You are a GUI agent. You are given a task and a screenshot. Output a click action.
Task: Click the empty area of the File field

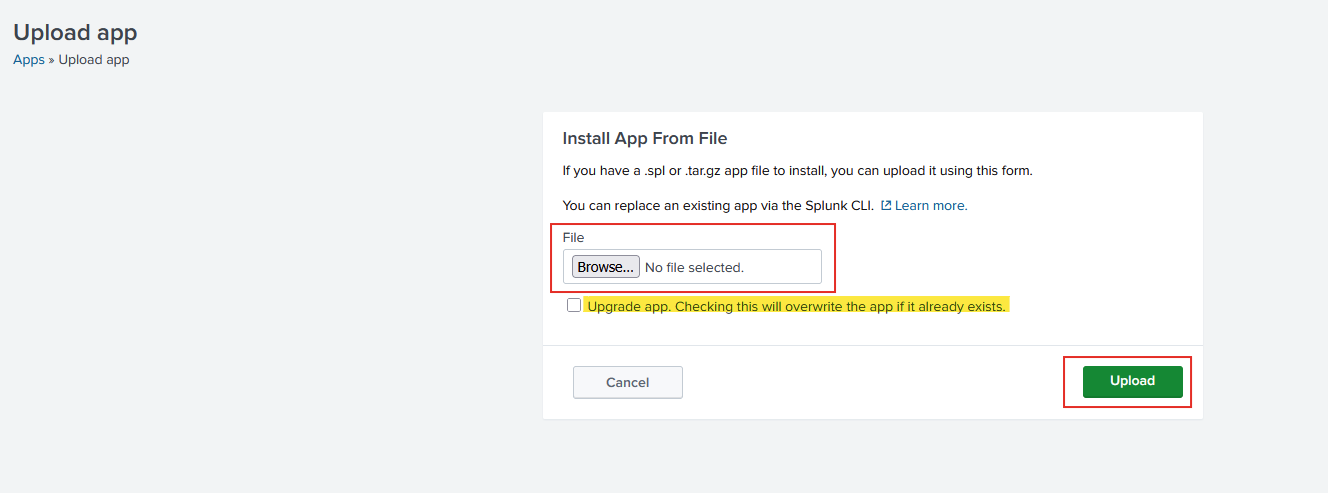782,267
